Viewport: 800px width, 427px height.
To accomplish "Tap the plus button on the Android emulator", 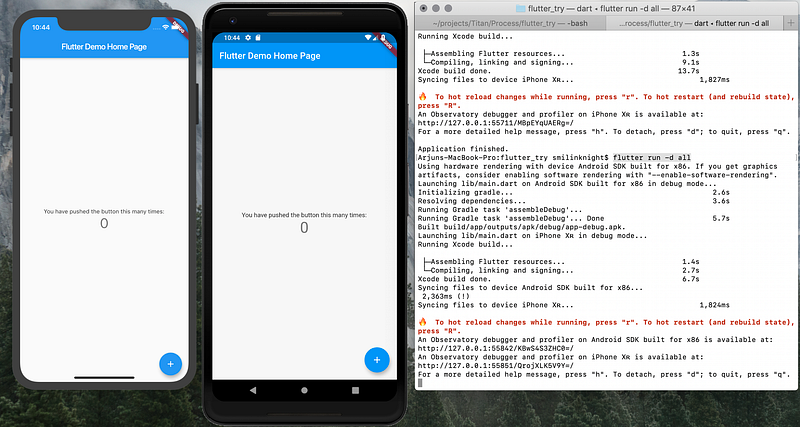I will click(x=377, y=360).
